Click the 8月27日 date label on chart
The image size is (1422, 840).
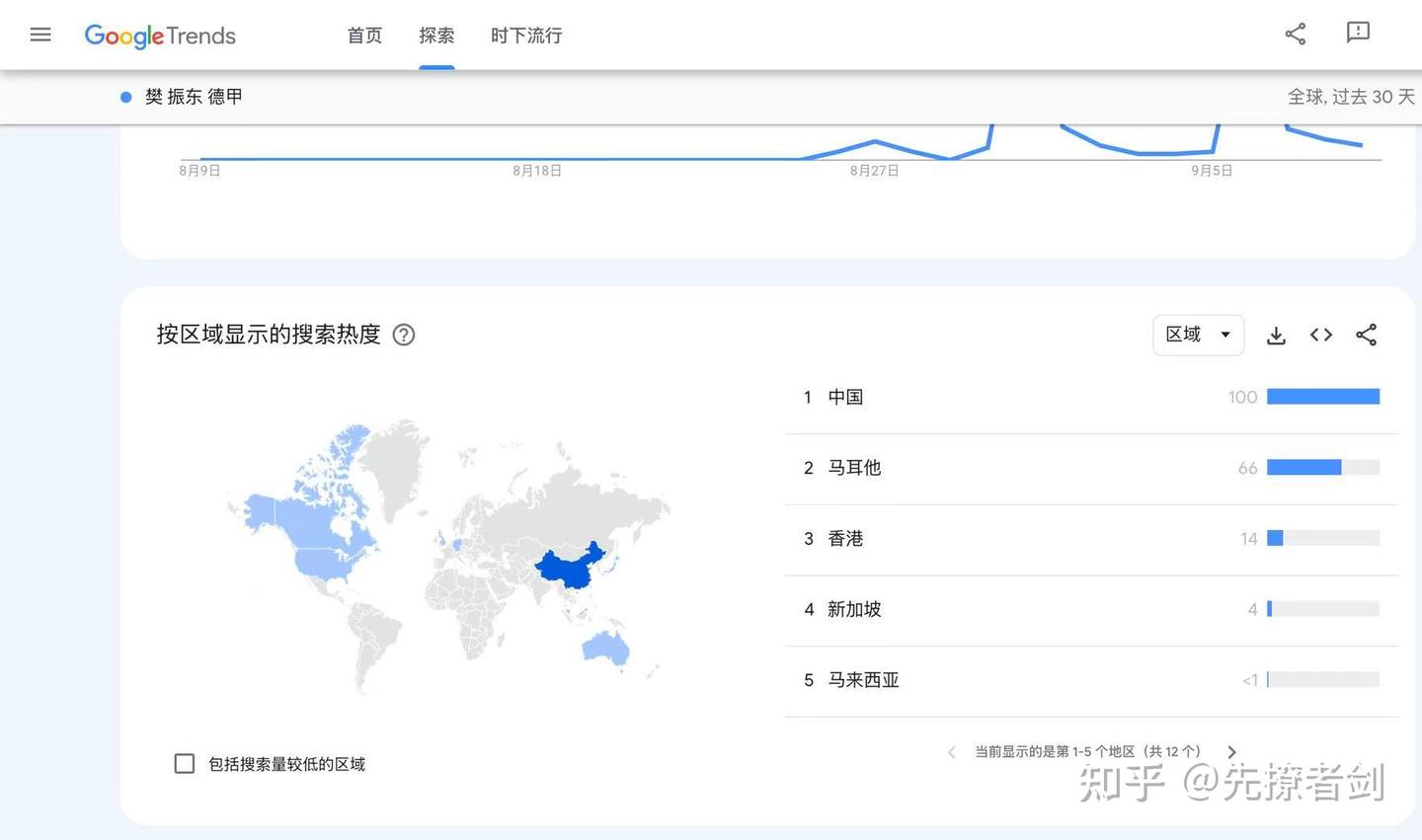point(875,171)
